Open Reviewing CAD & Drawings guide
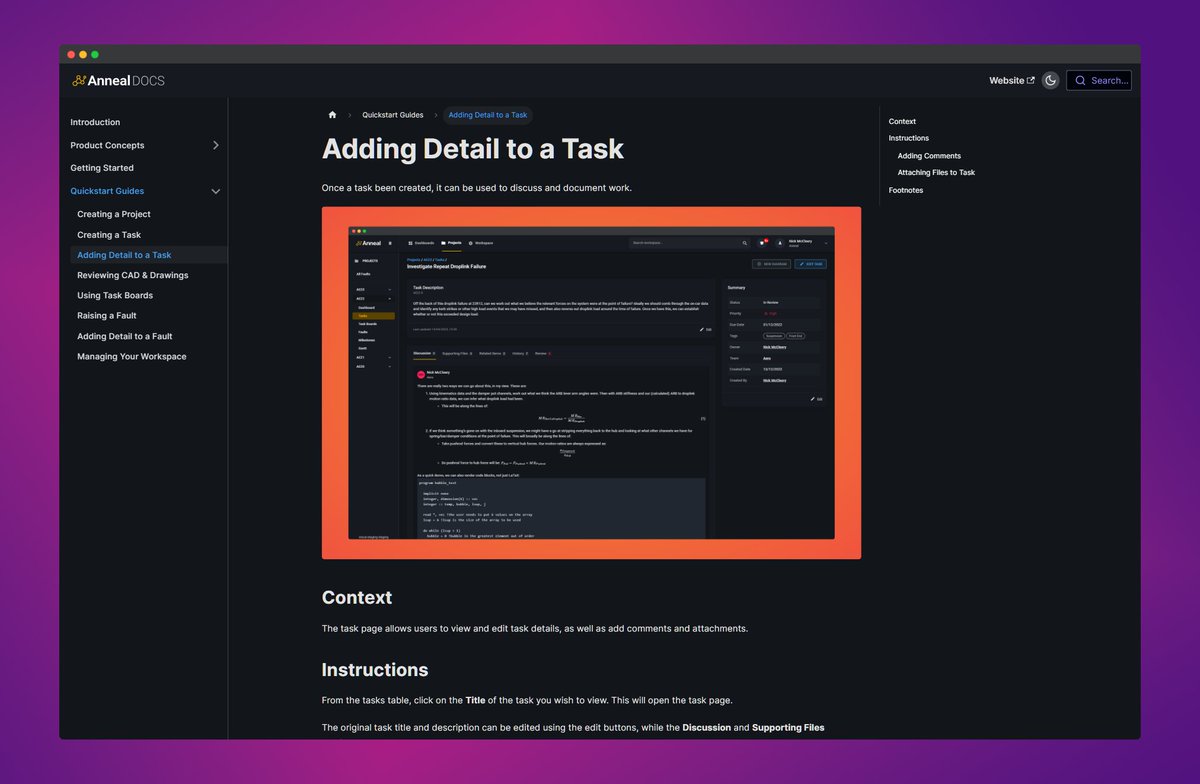Screen dimensions: 1200x784 coord(133,275)
